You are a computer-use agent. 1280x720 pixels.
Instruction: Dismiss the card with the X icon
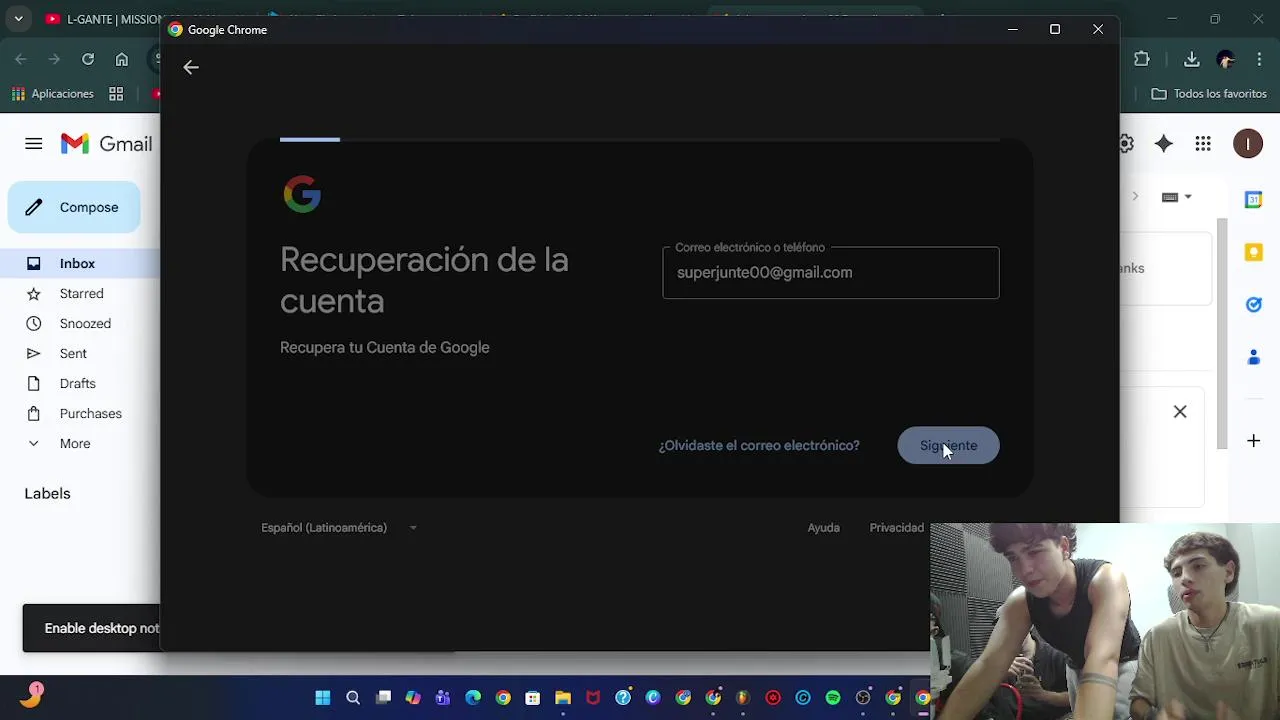click(x=1180, y=411)
